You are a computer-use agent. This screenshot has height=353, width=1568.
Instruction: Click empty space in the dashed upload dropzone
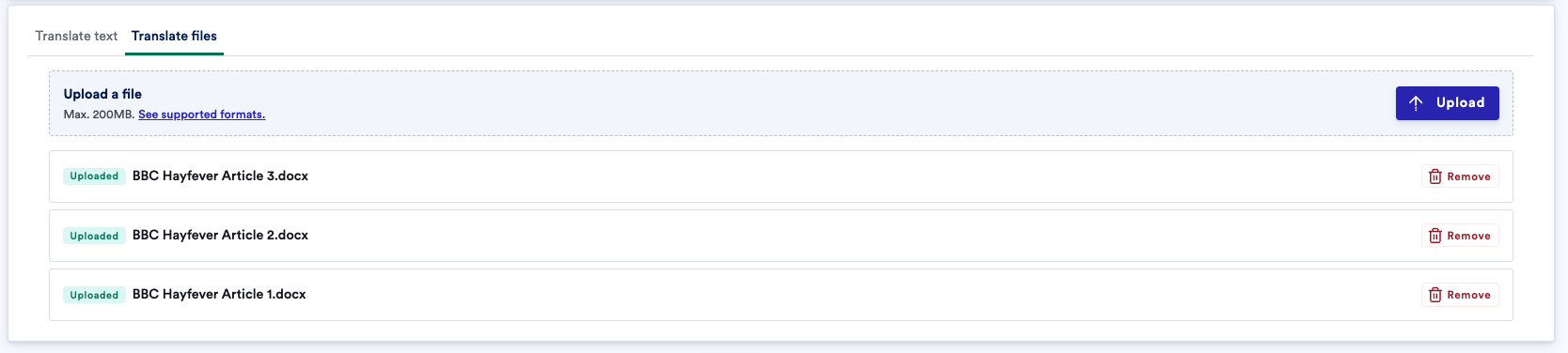pos(799,103)
